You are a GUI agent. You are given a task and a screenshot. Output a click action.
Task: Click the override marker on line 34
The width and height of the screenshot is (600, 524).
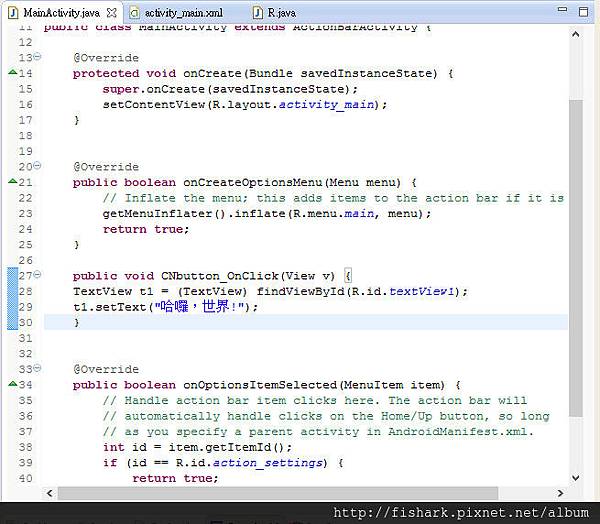click(x=13, y=384)
